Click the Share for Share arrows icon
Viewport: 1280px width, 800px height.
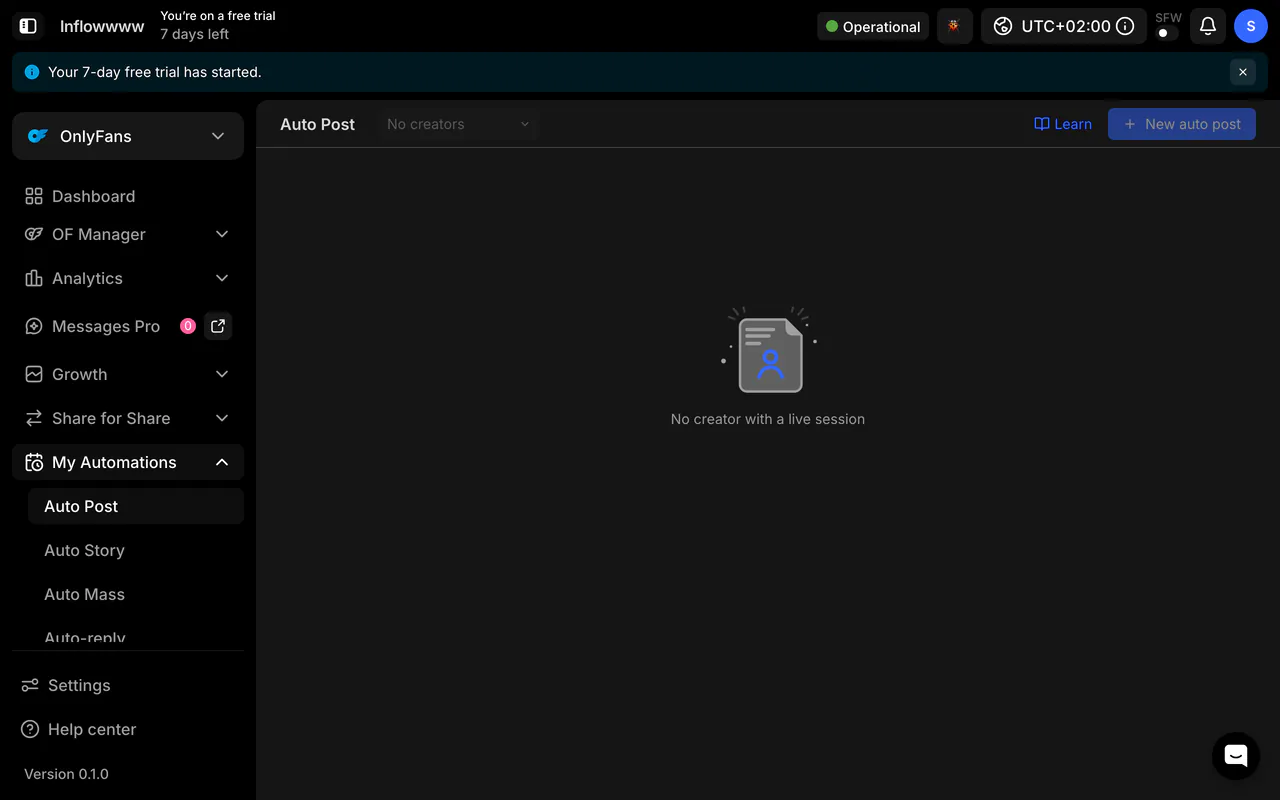pyautogui.click(x=34, y=418)
